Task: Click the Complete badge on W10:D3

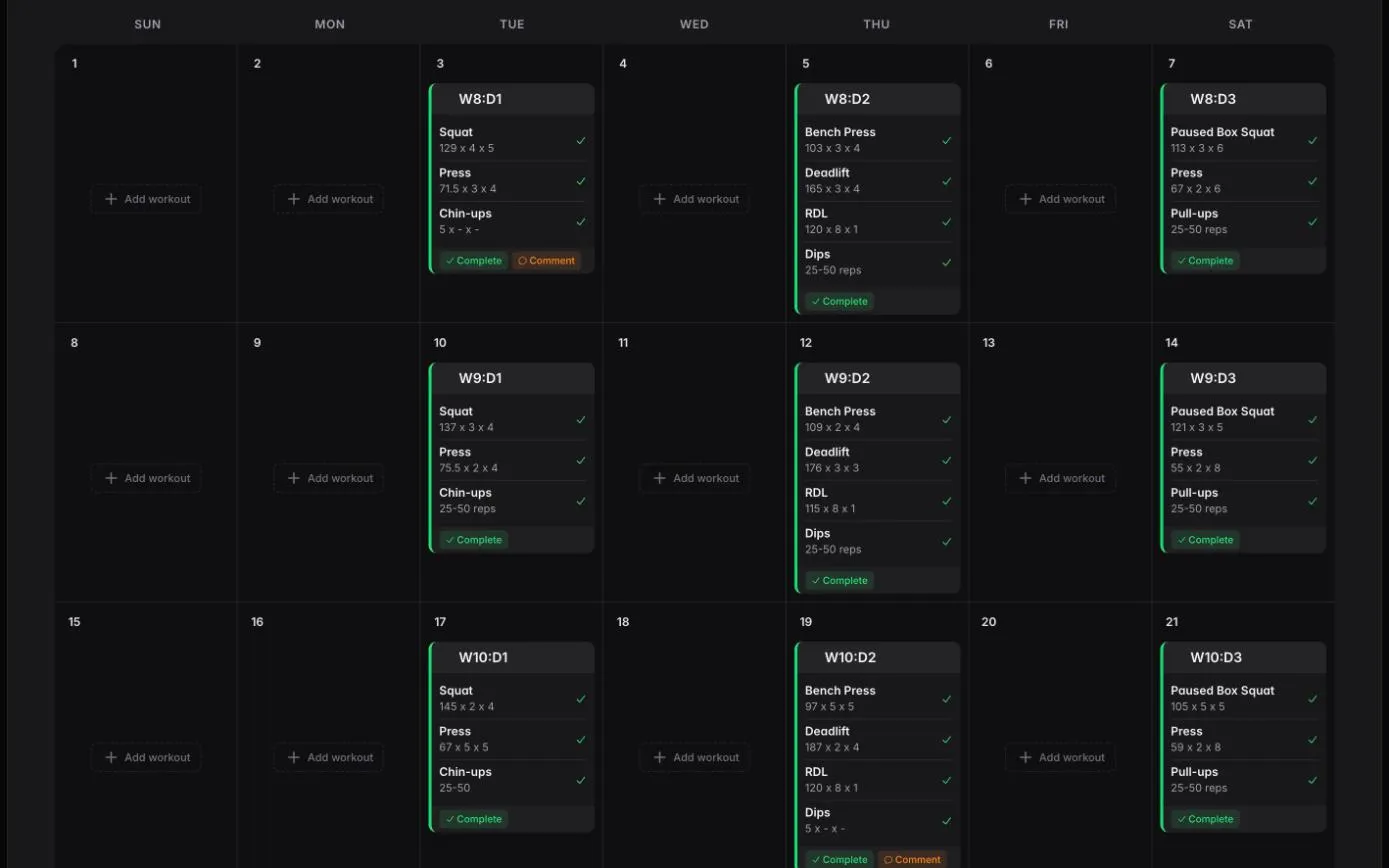Action: click(1205, 818)
